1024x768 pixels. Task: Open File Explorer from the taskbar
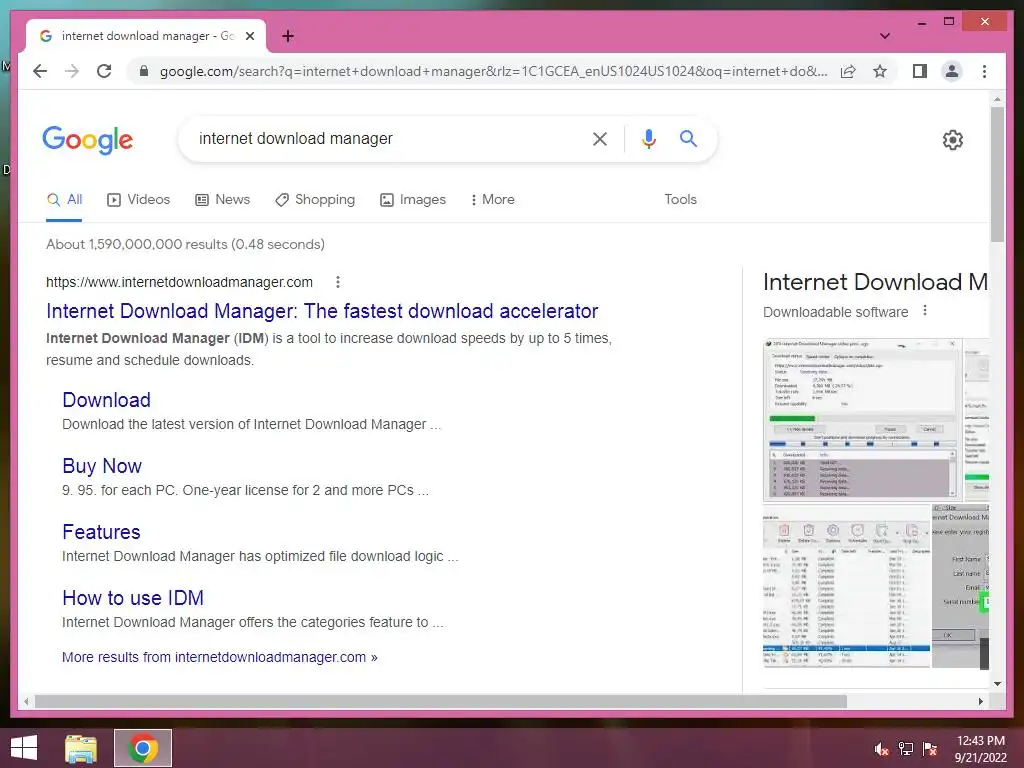(x=81, y=748)
